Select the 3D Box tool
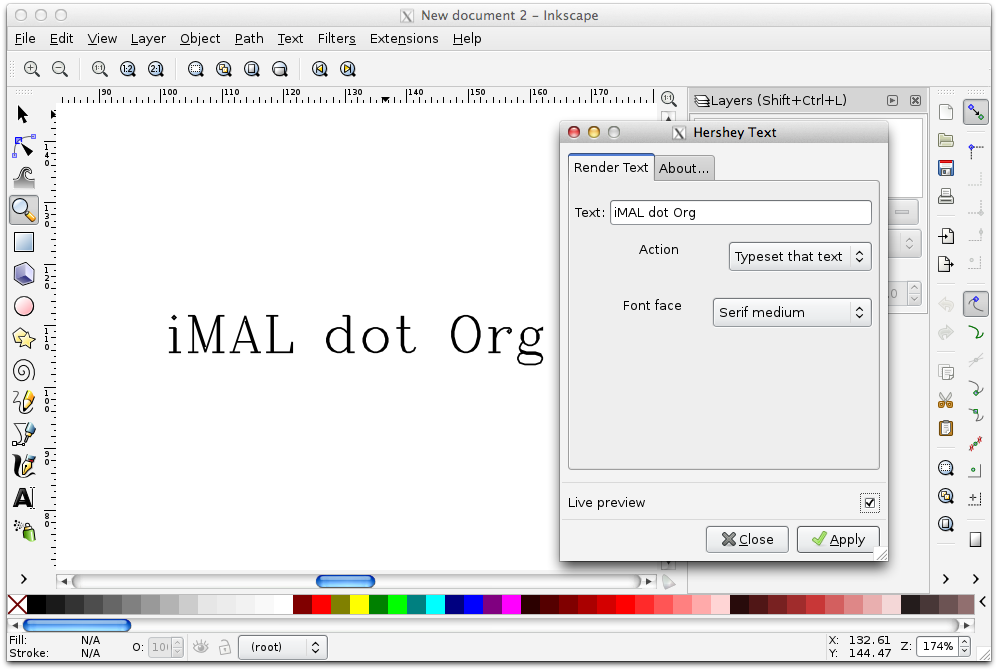Viewport: 998px width, 671px height. pyautogui.click(x=24, y=274)
